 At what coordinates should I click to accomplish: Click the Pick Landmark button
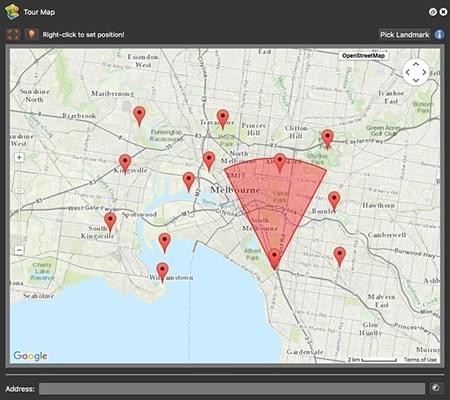[x=404, y=35]
